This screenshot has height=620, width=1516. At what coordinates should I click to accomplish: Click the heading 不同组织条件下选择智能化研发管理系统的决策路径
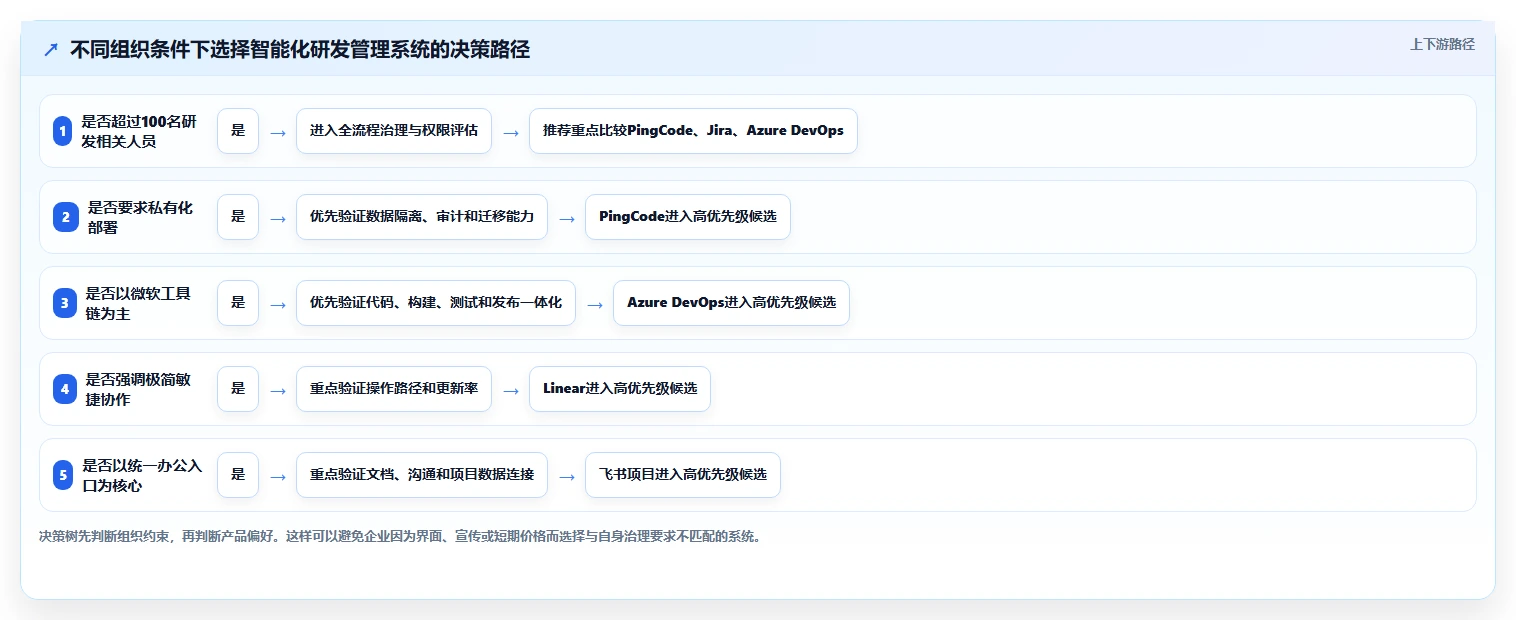300,50
